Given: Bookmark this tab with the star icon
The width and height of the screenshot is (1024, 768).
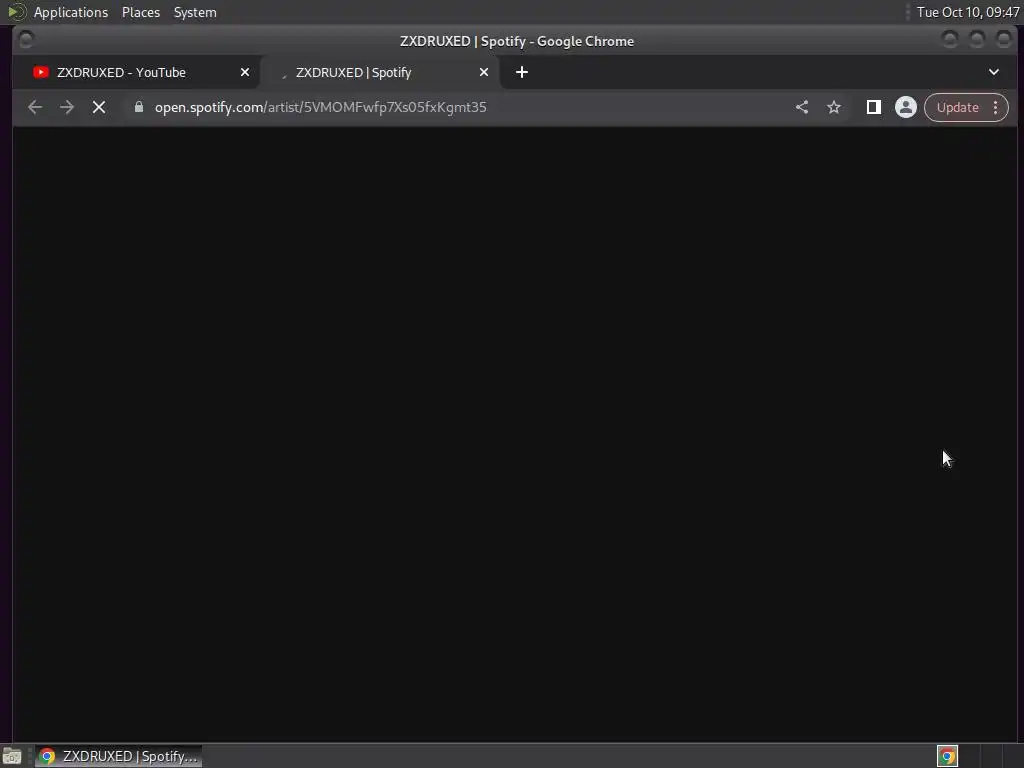Looking at the screenshot, I should coord(834,107).
